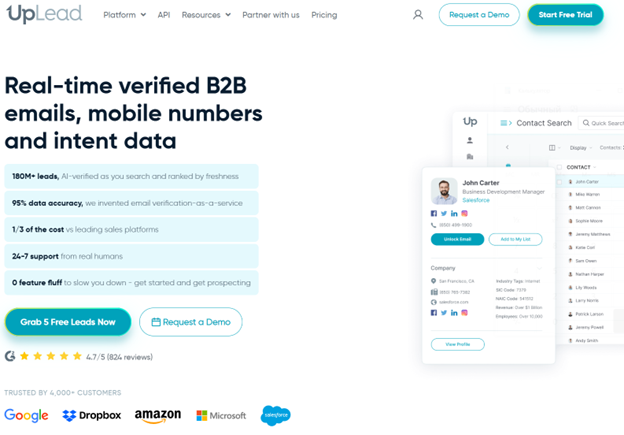Tick the checkbox beside CONTACT column header

559,167
